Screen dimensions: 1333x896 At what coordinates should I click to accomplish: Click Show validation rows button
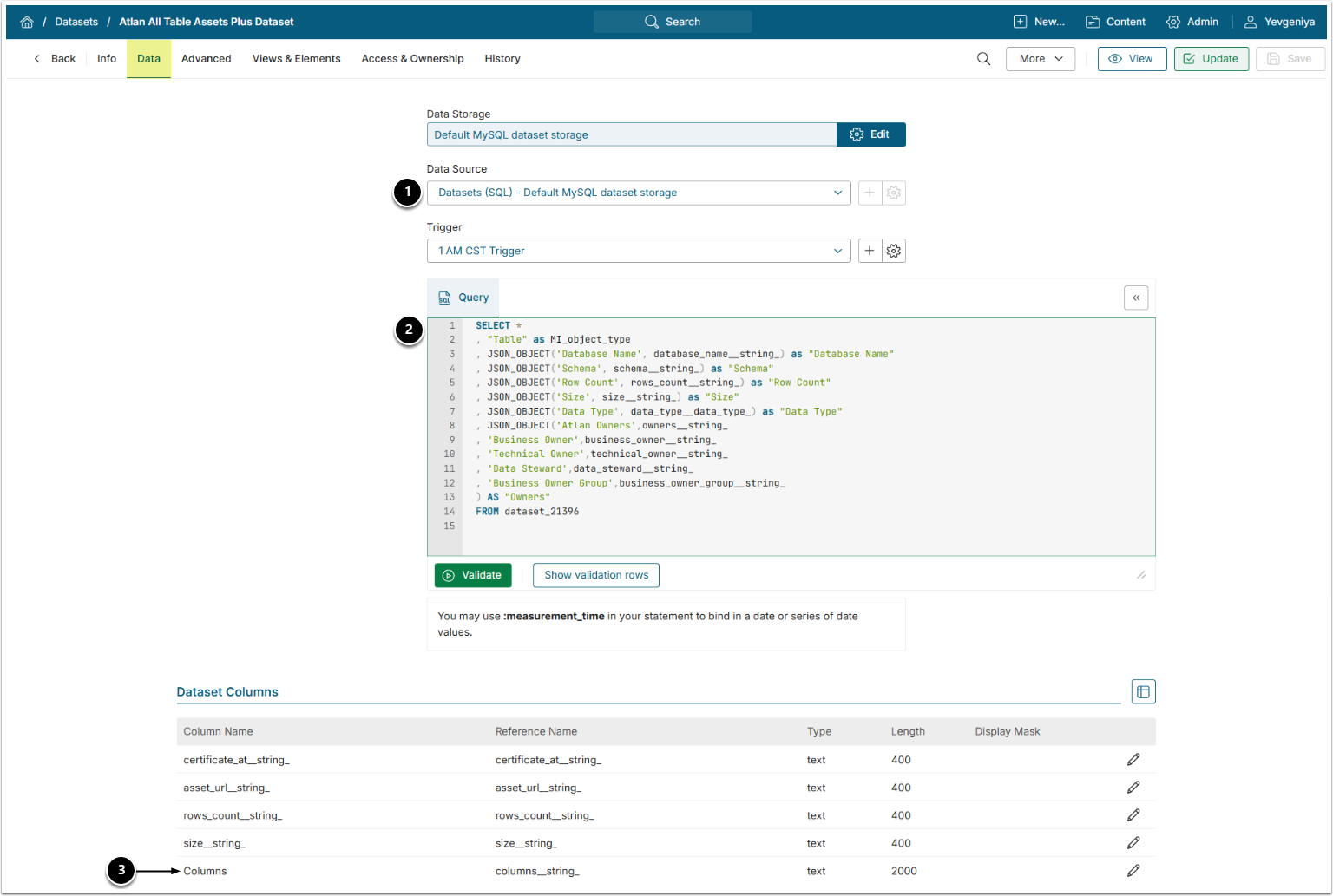tap(596, 575)
